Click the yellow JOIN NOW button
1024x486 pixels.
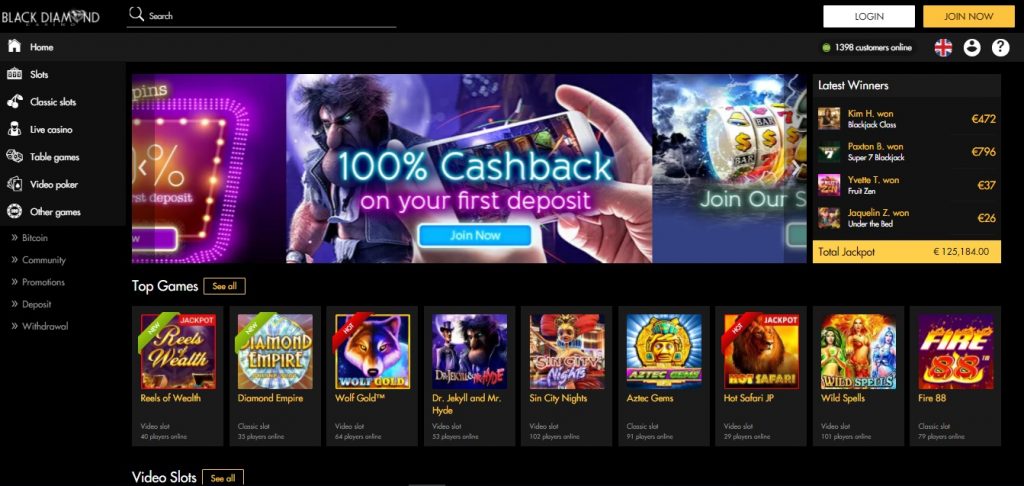pyautogui.click(x=968, y=16)
